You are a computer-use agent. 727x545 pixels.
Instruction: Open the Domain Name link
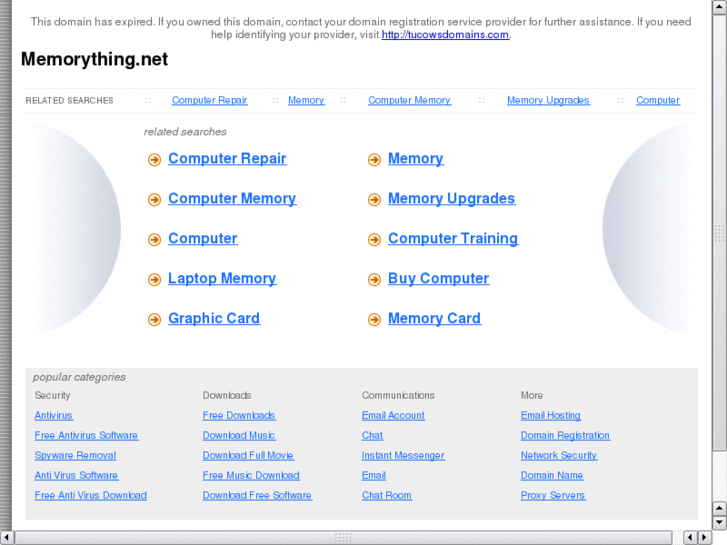click(x=552, y=475)
